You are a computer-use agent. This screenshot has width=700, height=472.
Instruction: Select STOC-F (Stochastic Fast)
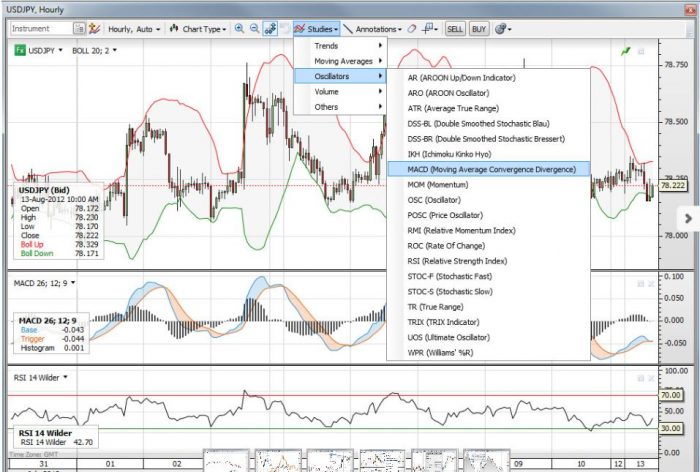488,276
